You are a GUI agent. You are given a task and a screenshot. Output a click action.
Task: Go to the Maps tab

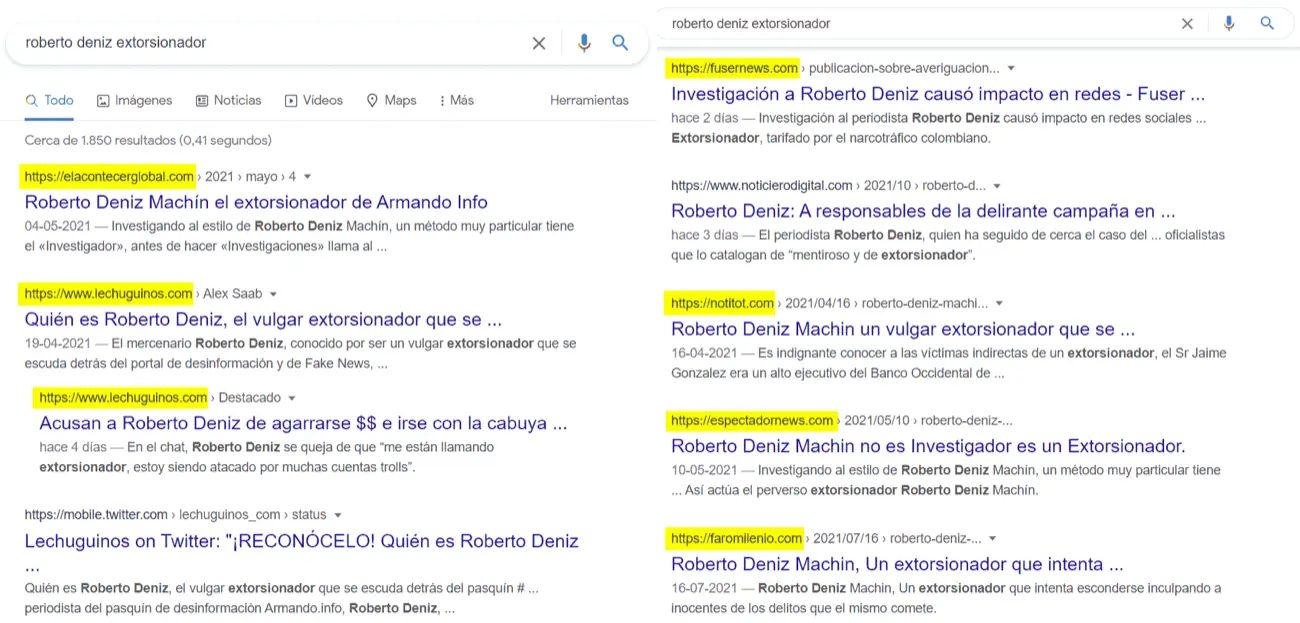(391, 100)
